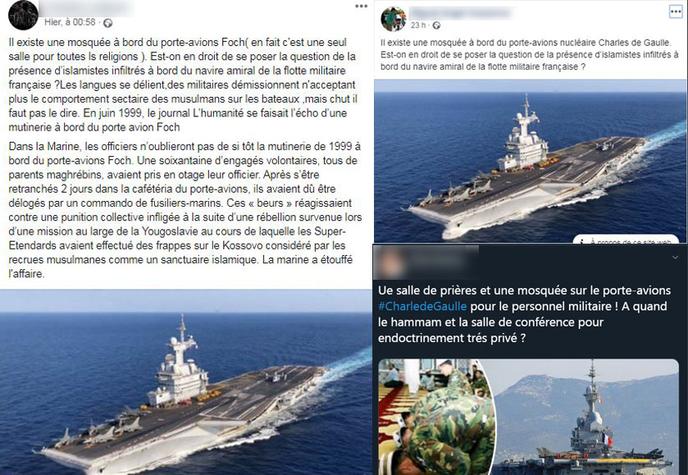Open the #CharledeGaulle hashtag

point(422,306)
